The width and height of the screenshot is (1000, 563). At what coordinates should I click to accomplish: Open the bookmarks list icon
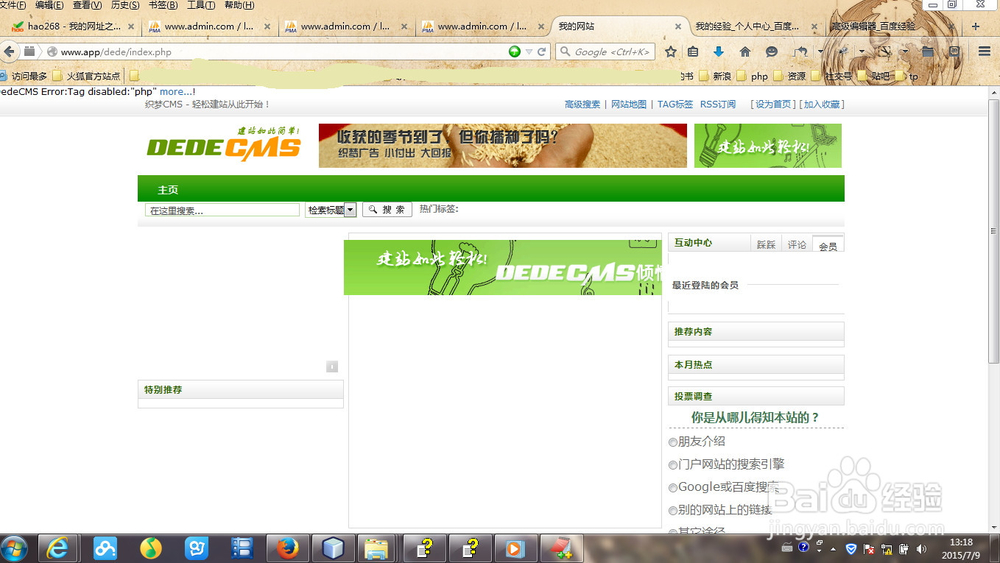click(693, 52)
